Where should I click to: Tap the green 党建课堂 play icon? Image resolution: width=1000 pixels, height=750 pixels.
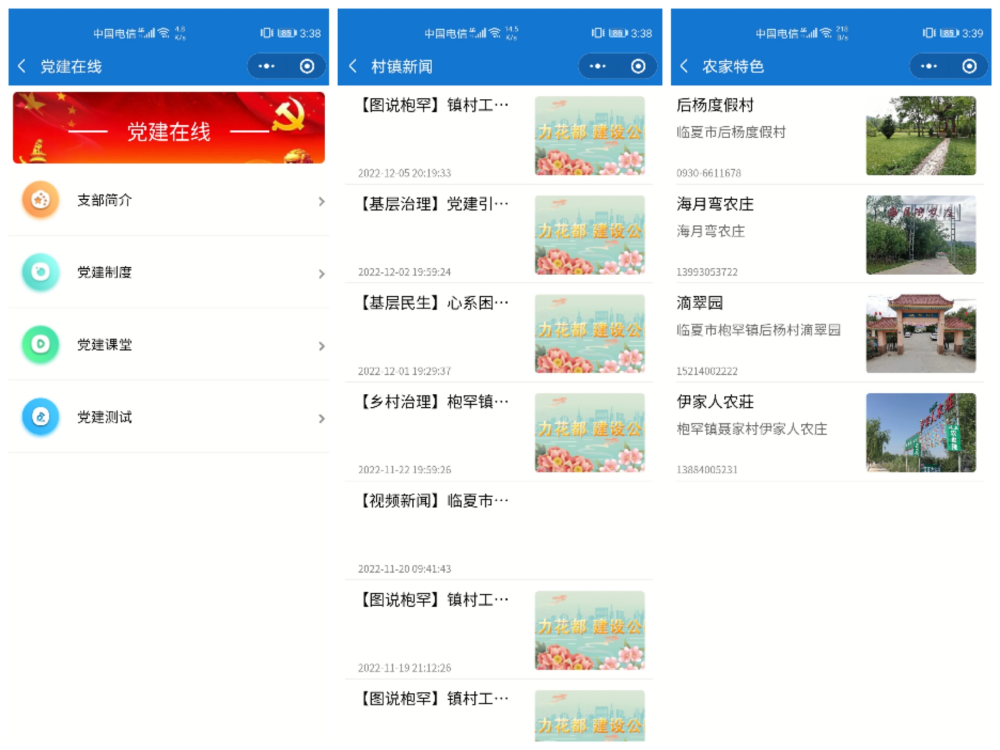[41, 344]
